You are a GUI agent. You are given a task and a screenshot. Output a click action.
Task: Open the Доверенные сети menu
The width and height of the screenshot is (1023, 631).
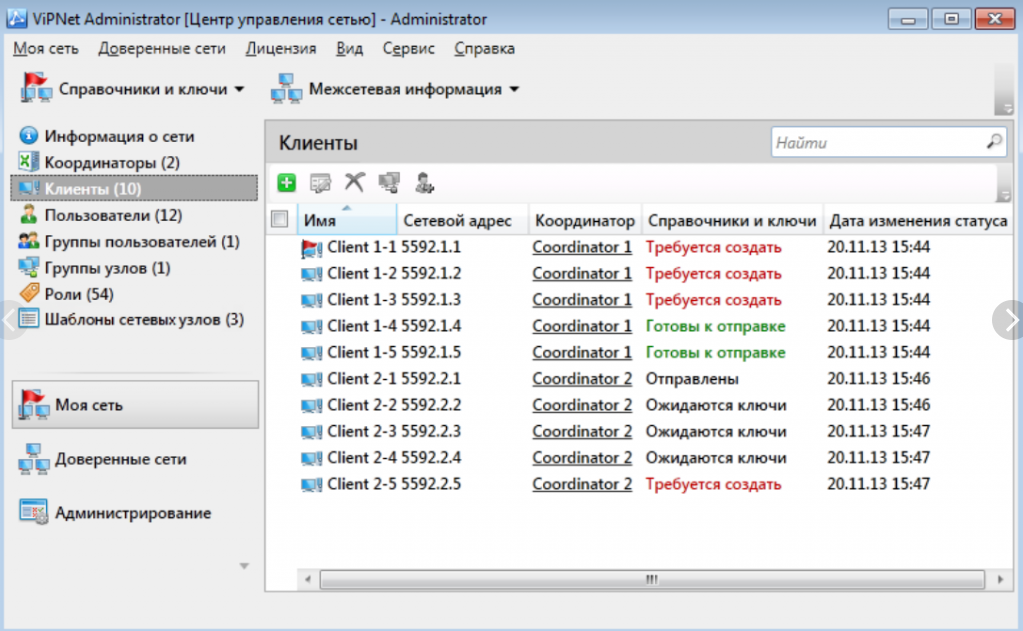[162, 48]
